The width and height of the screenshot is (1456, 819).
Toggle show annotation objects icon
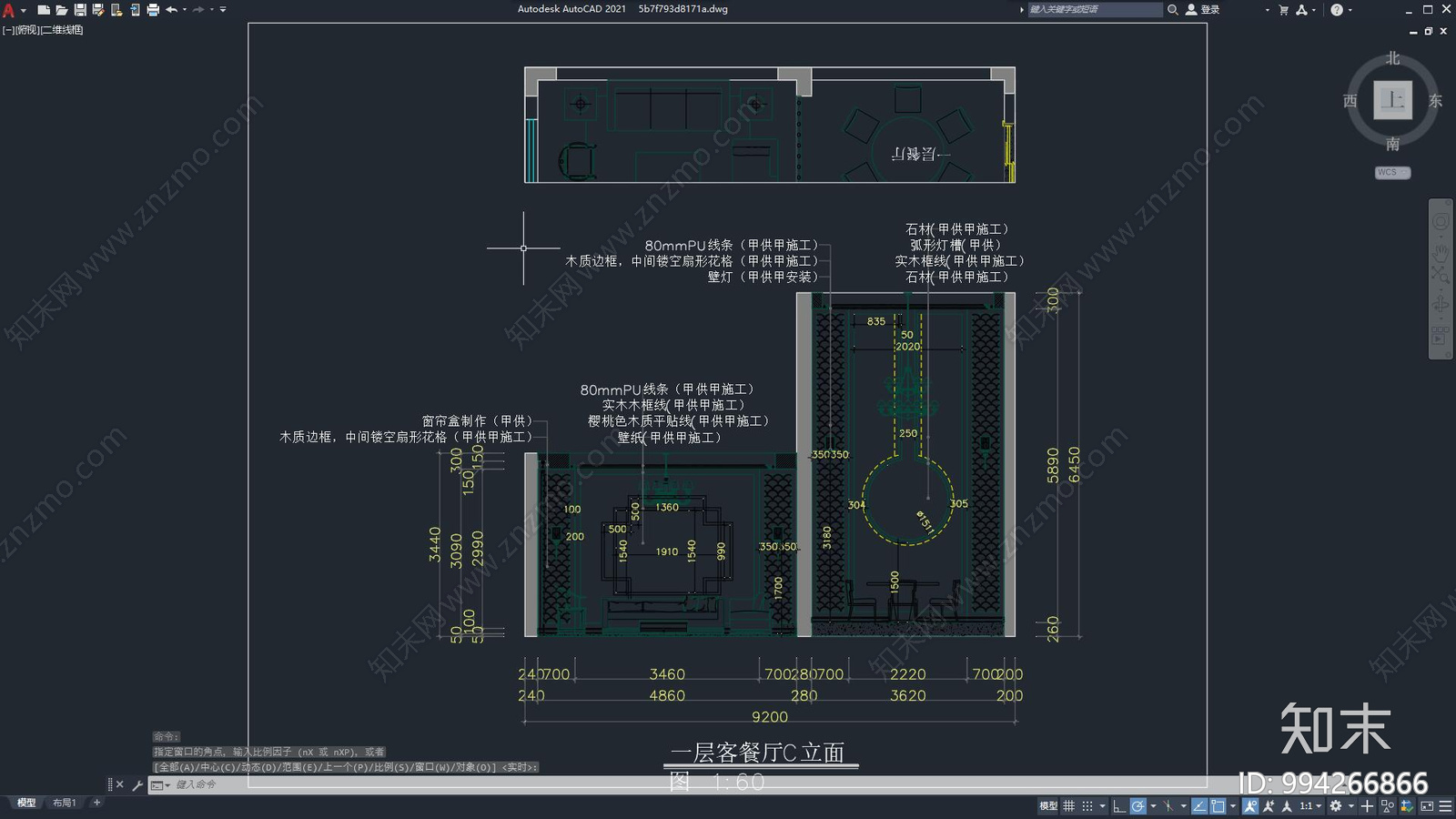(1249, 805)
